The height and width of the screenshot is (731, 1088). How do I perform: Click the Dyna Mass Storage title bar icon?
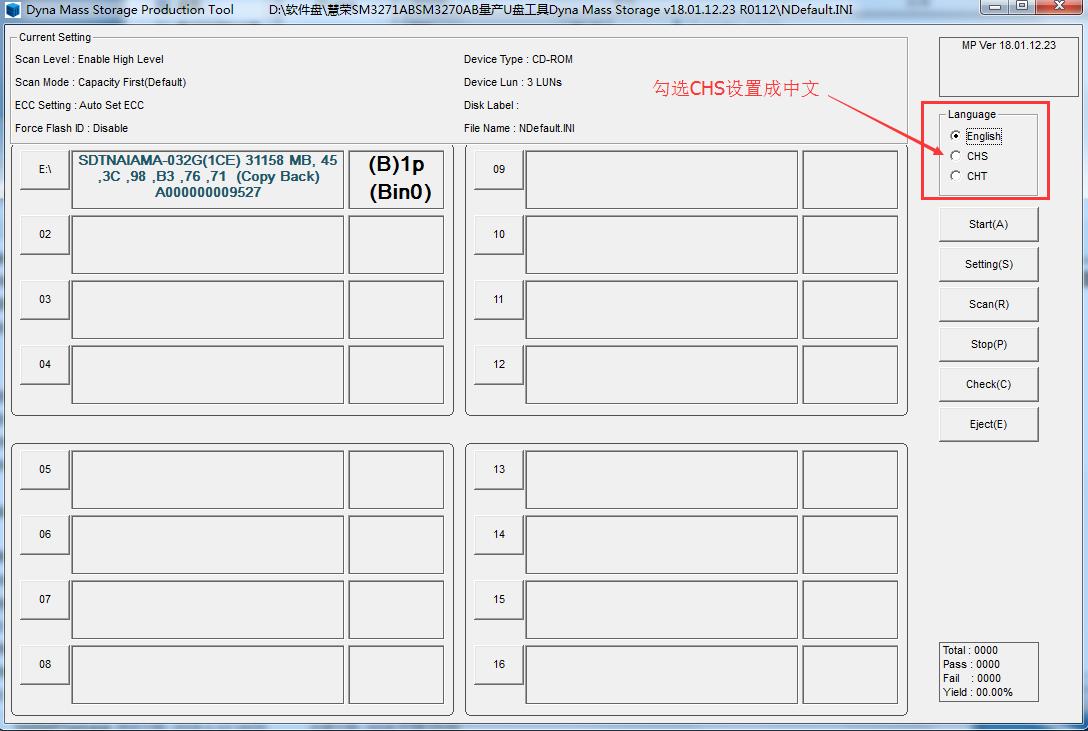coord(13,10)
